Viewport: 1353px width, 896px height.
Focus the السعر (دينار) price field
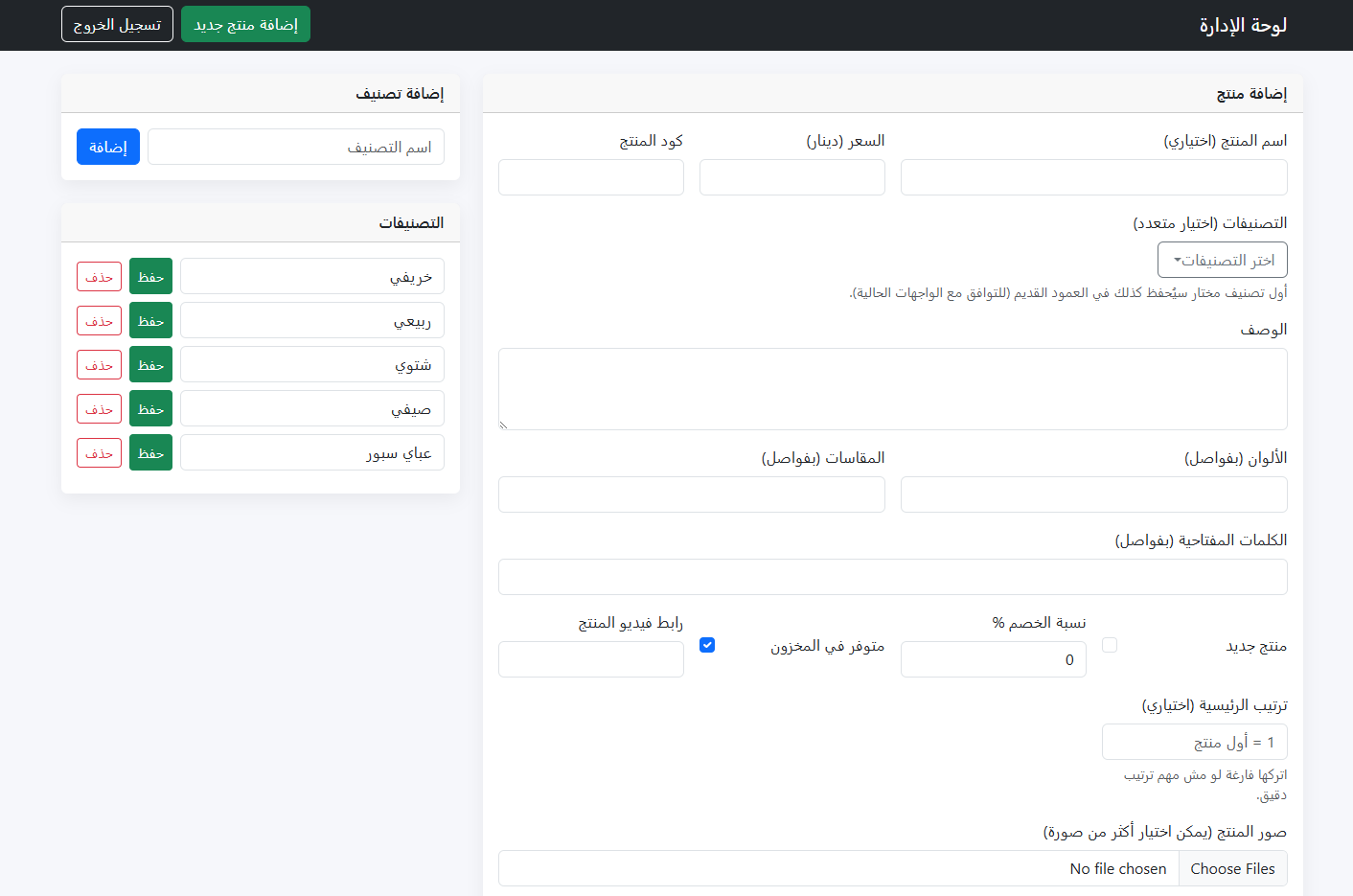pos(791,177)
